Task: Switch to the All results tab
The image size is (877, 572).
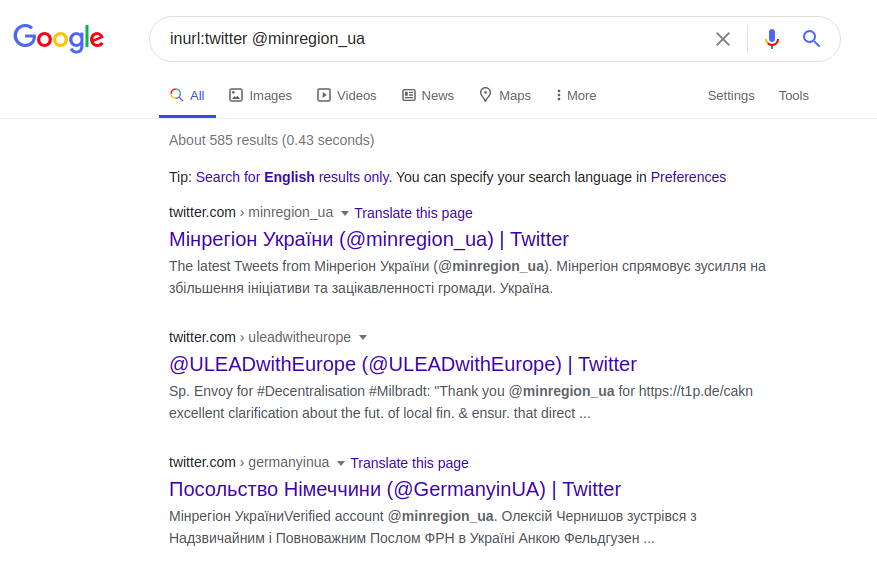Action: (x=188, y=95)
